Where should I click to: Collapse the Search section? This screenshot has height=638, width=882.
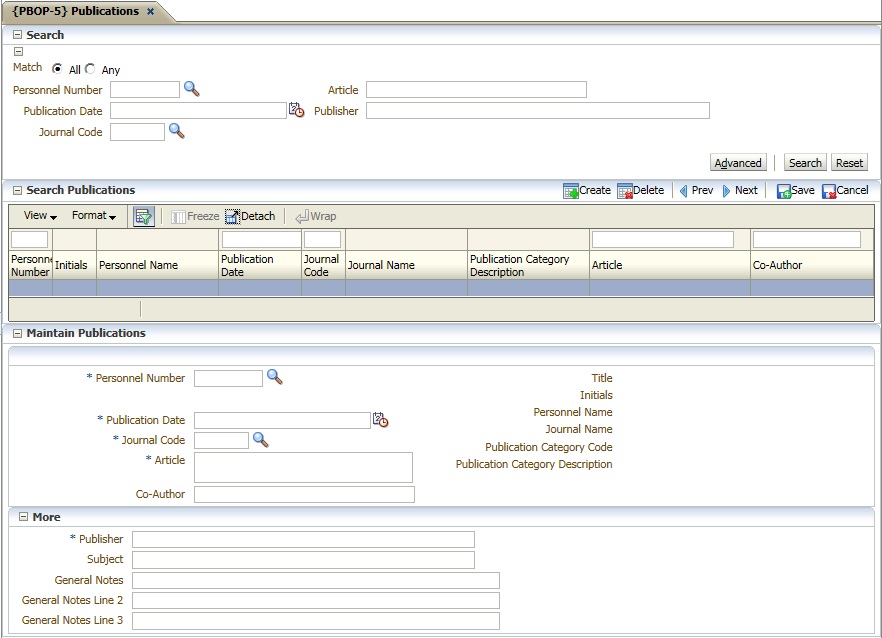pos(17,35)
